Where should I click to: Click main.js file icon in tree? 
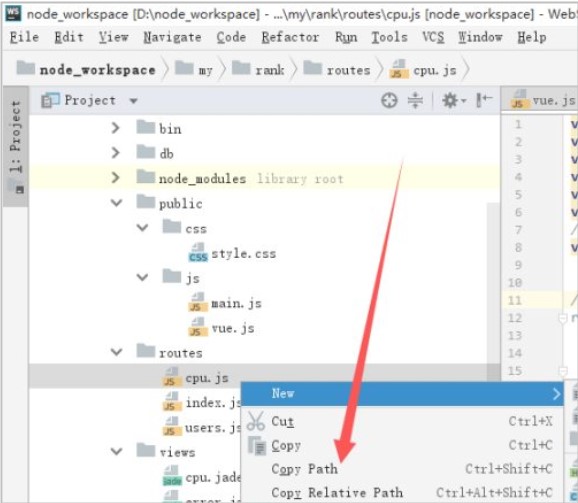[198, 303]
